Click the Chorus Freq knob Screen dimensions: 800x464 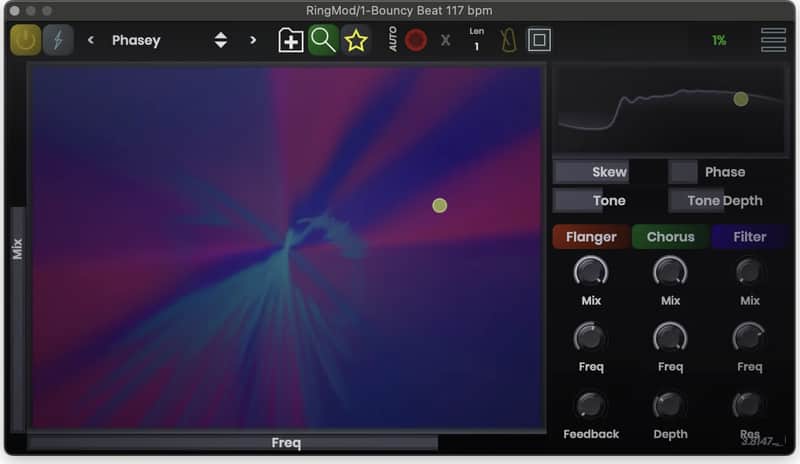click(670, 338)
